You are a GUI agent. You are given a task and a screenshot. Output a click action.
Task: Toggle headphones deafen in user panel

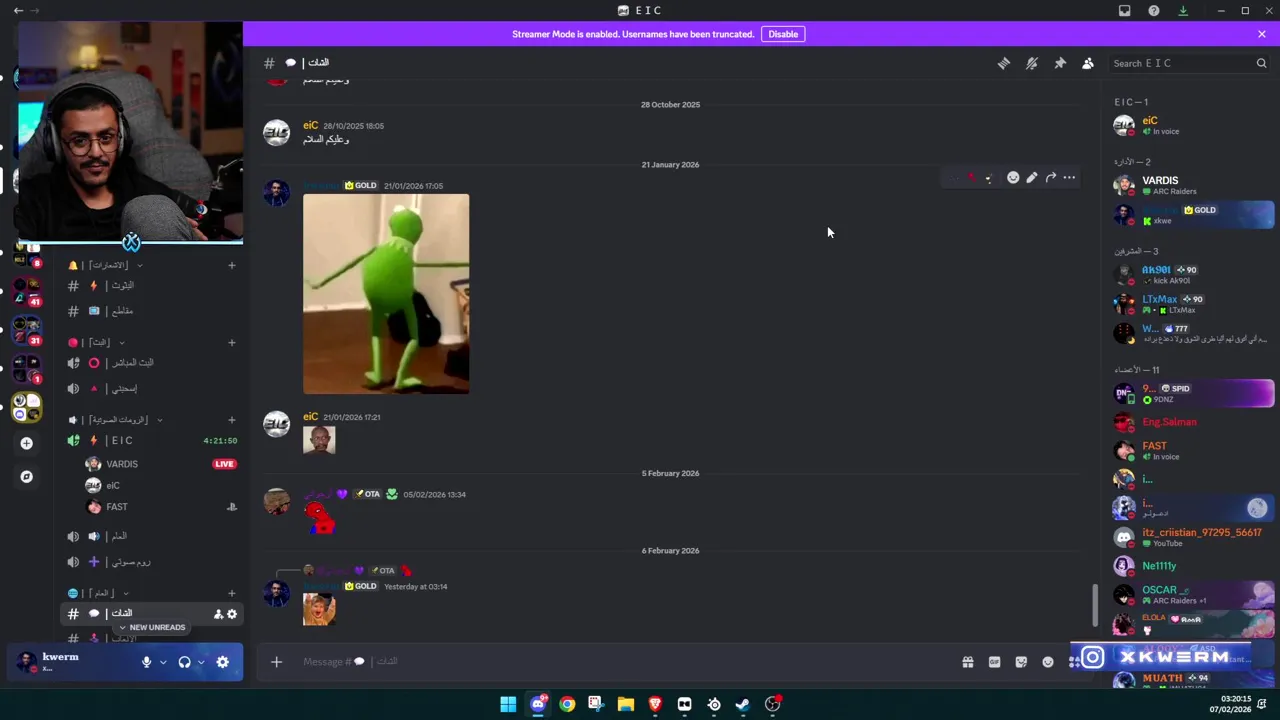184,662
